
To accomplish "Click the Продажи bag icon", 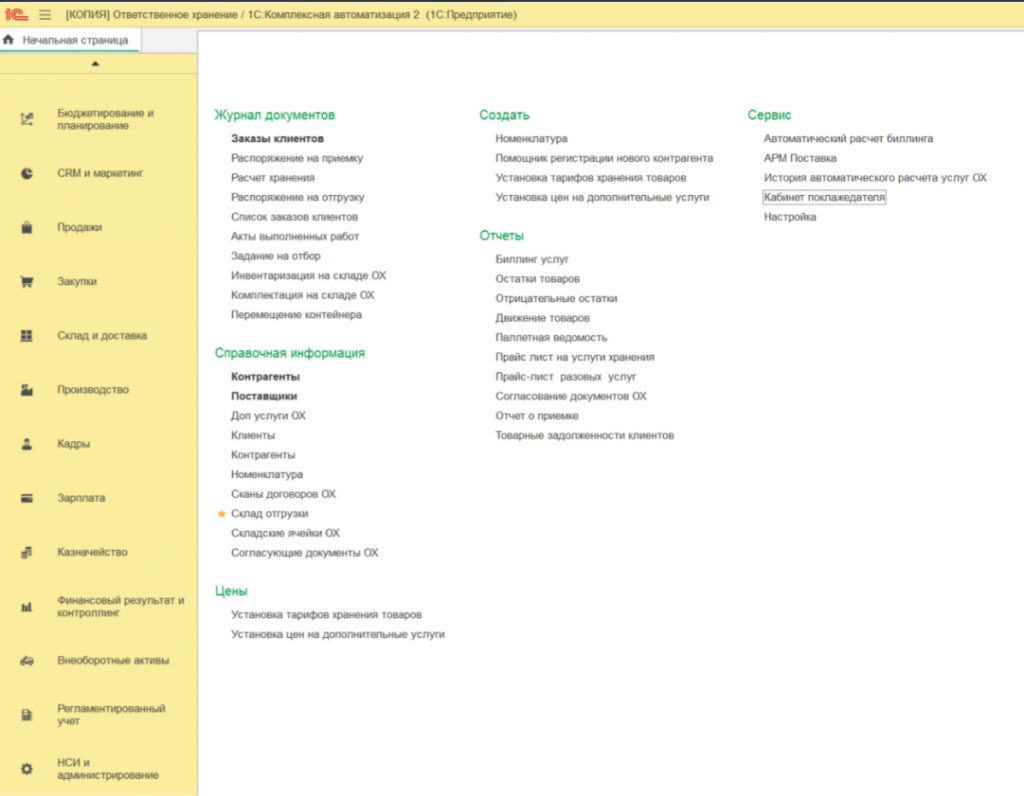I will (27, 228).
